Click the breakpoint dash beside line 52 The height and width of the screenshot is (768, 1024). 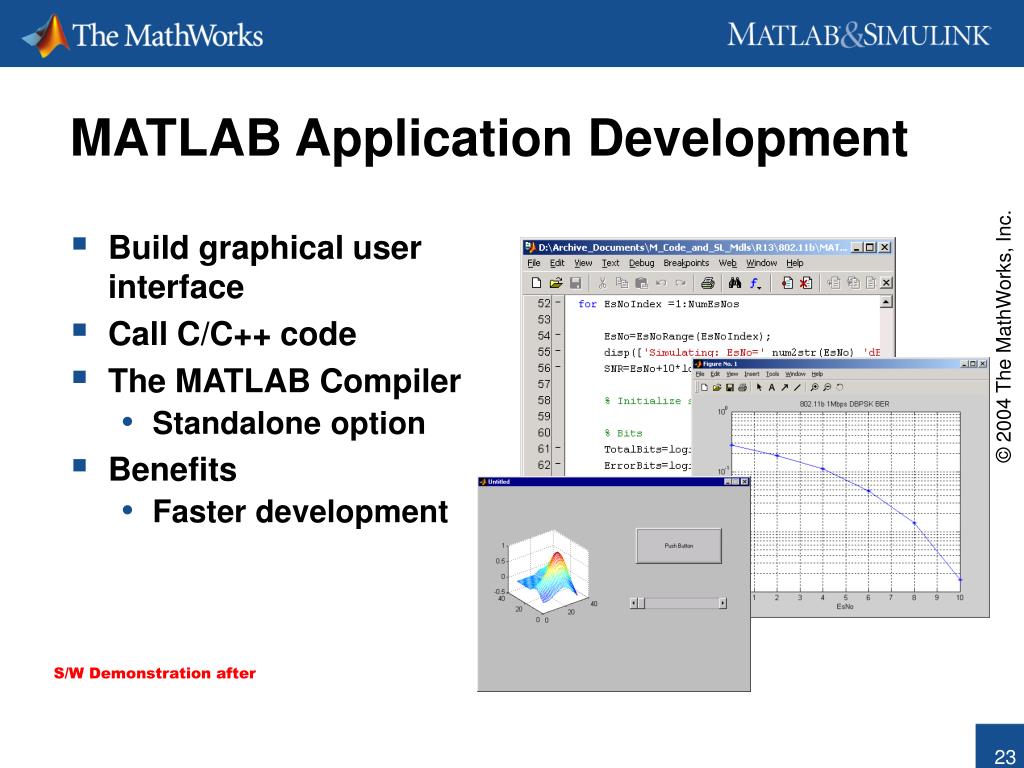tap(558, 304)
